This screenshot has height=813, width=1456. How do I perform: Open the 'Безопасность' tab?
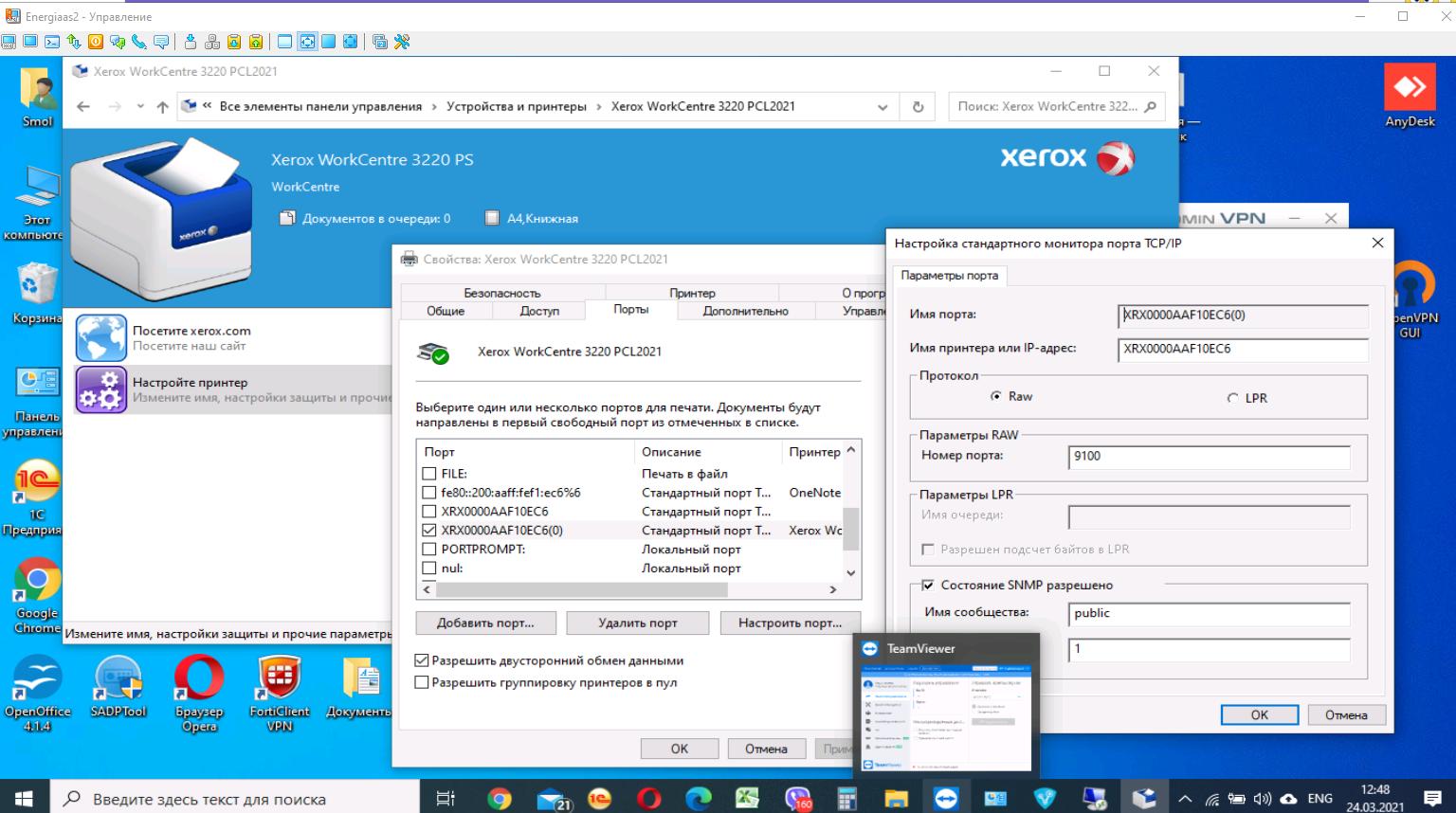coord(501,293)
